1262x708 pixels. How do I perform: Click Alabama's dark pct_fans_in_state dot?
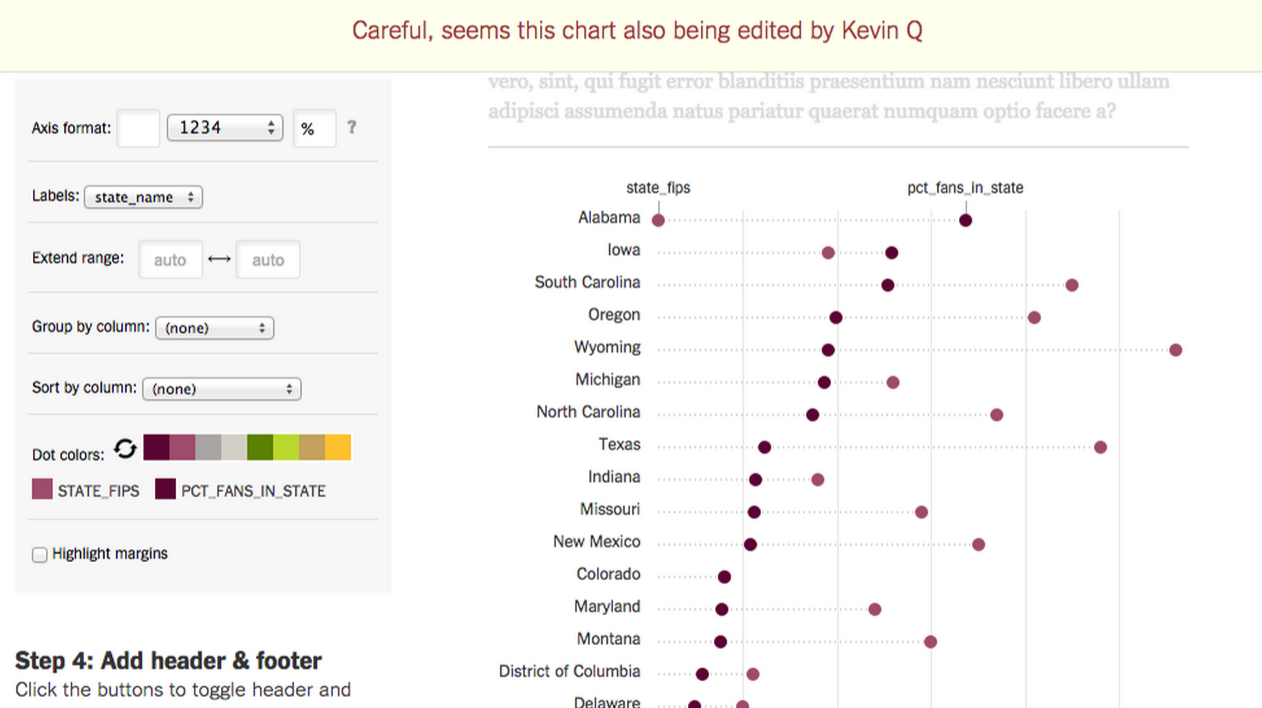[965, 220]
